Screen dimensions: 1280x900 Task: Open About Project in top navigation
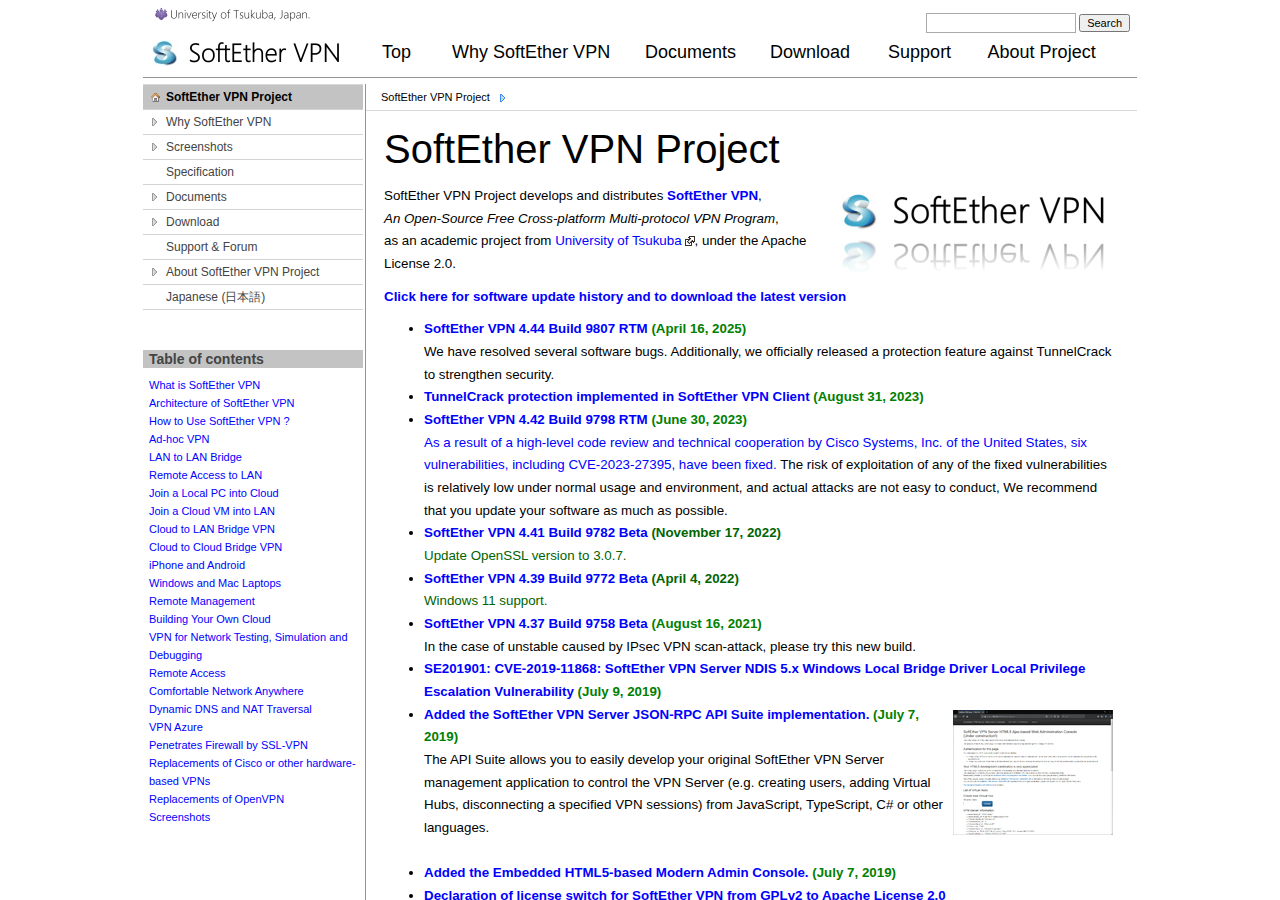(x=1041, y=52)
